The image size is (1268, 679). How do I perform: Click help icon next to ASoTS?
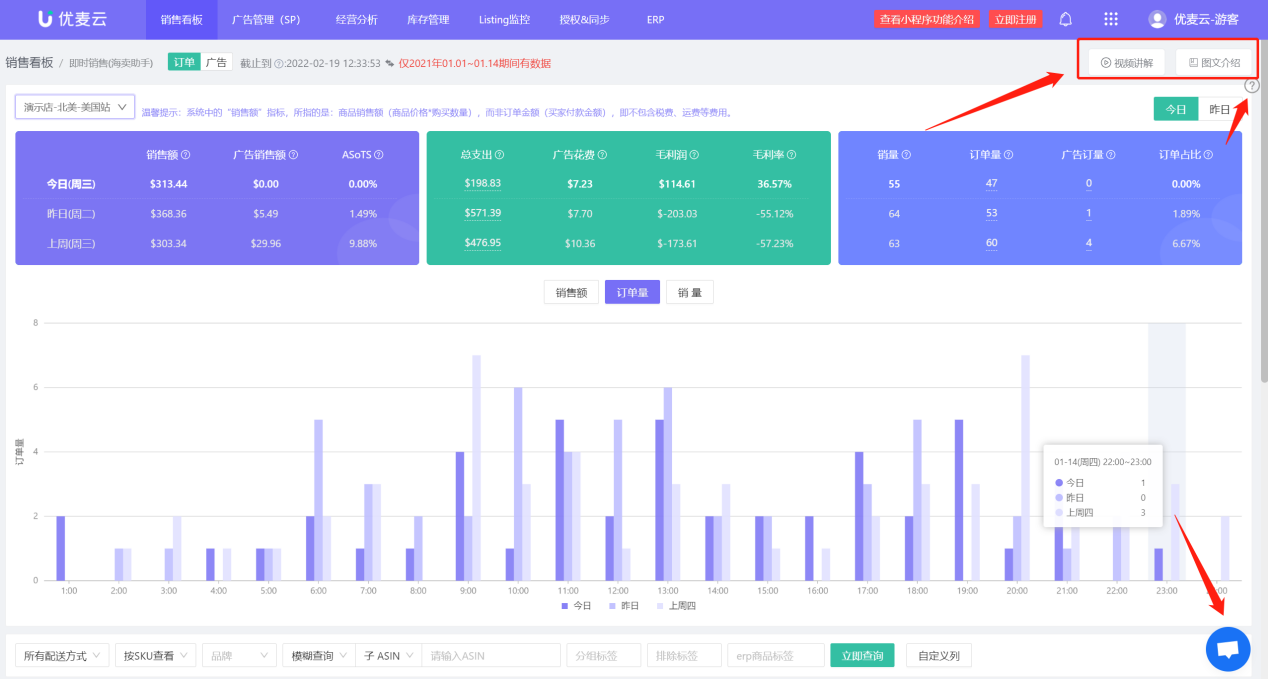tap(379, 155)
